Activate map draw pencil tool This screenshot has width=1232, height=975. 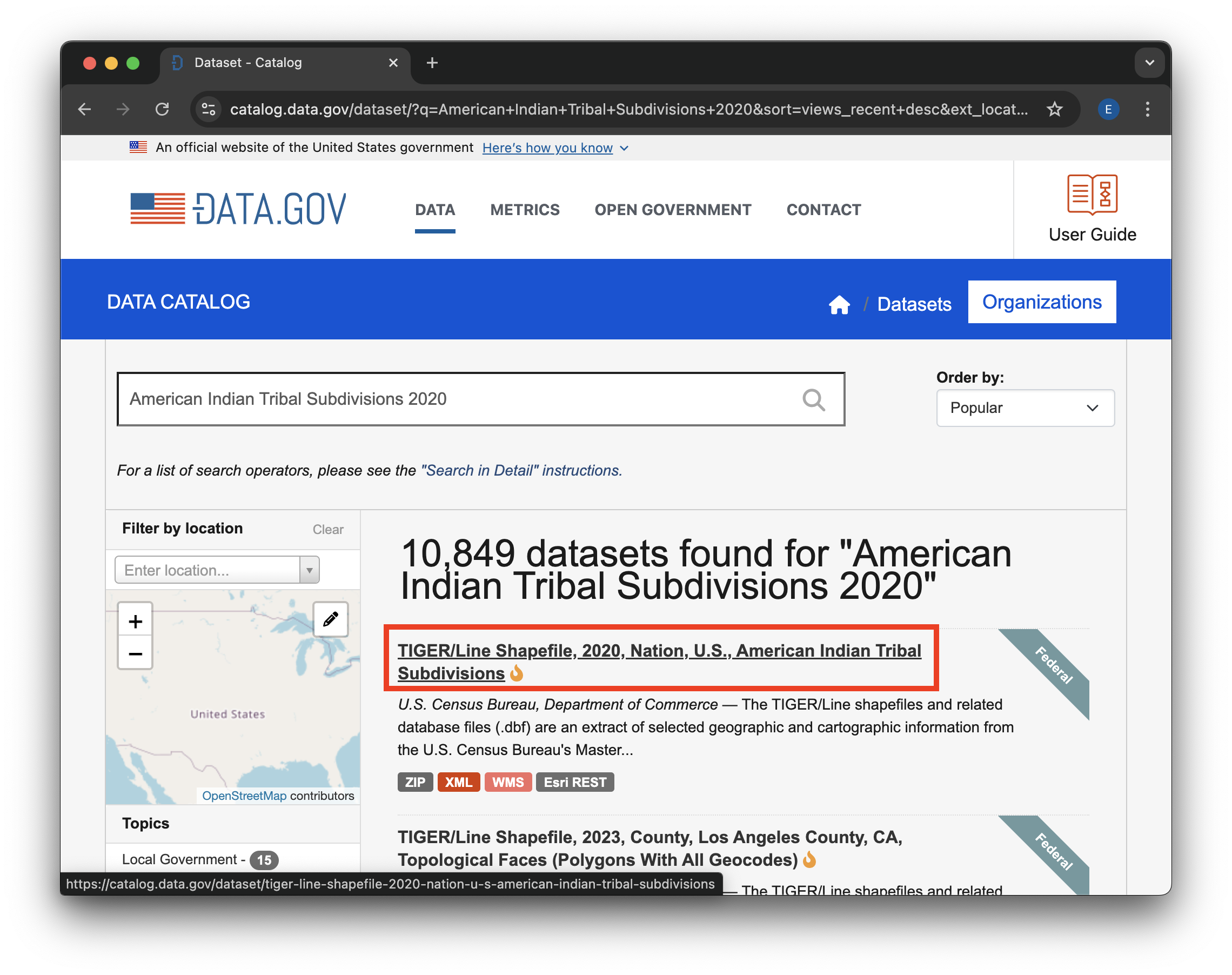click(330, 619)
